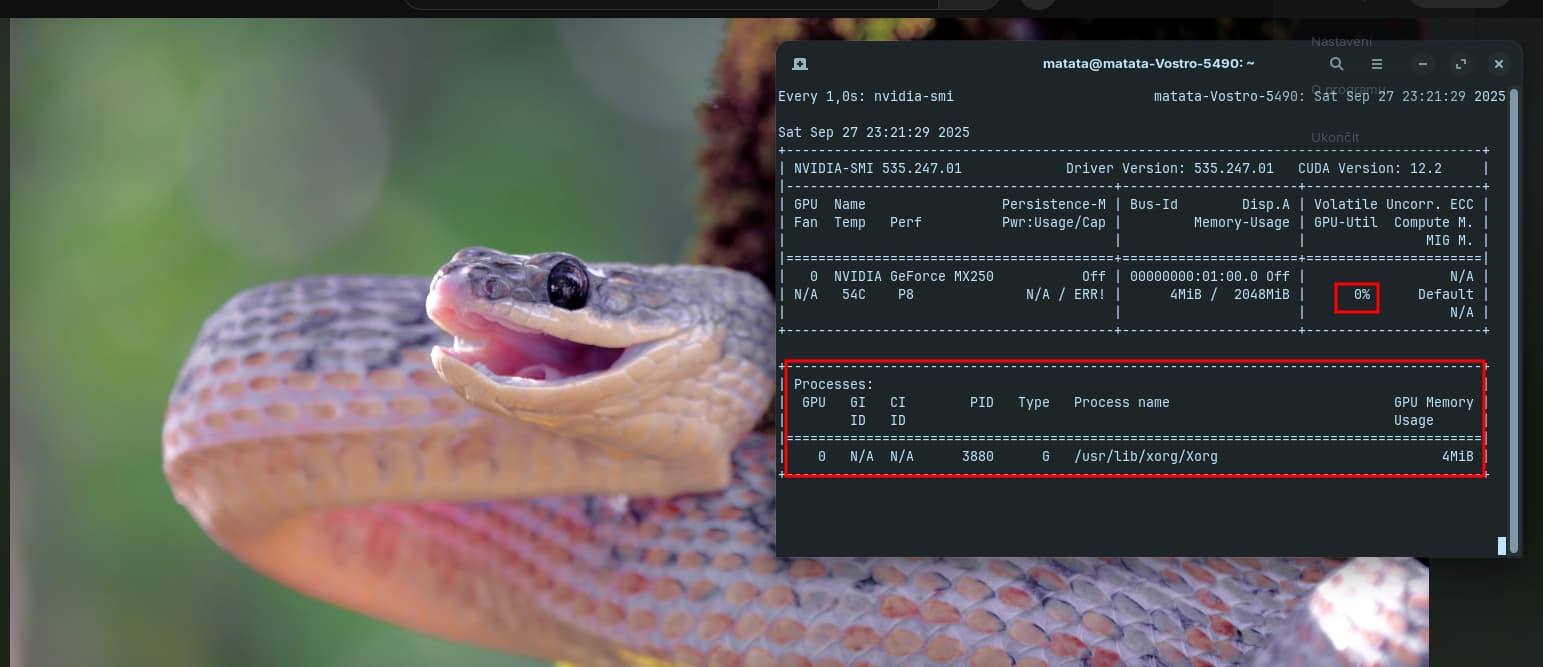Close the terminal window

point(1498,64)
